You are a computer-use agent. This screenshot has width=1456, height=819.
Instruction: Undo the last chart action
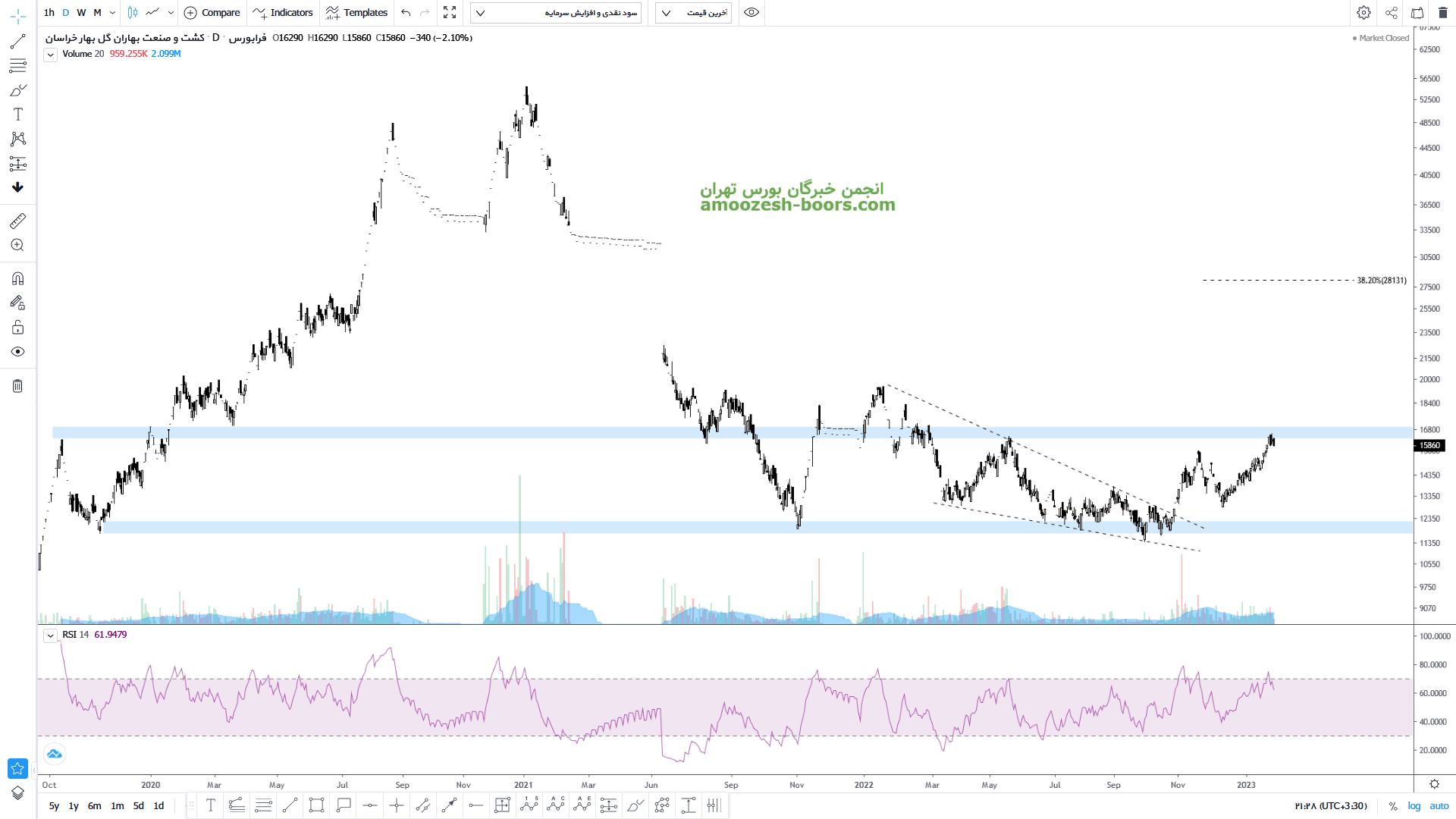pos(406,13)
